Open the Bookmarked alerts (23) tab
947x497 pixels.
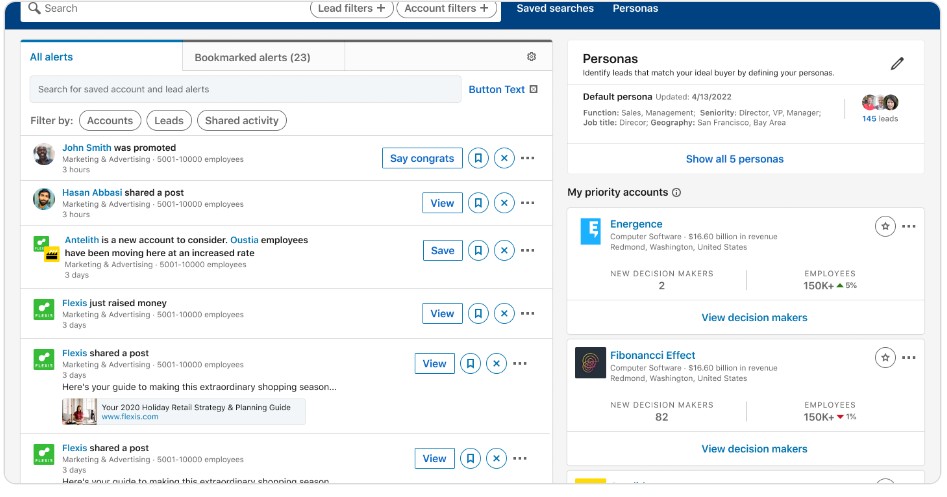click(252, 57)
